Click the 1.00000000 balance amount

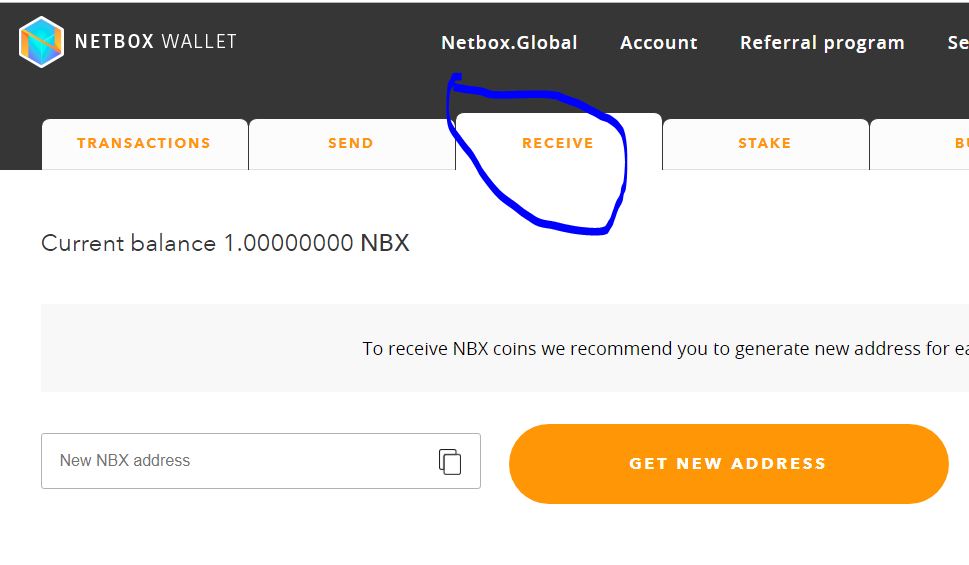point(288,243)
